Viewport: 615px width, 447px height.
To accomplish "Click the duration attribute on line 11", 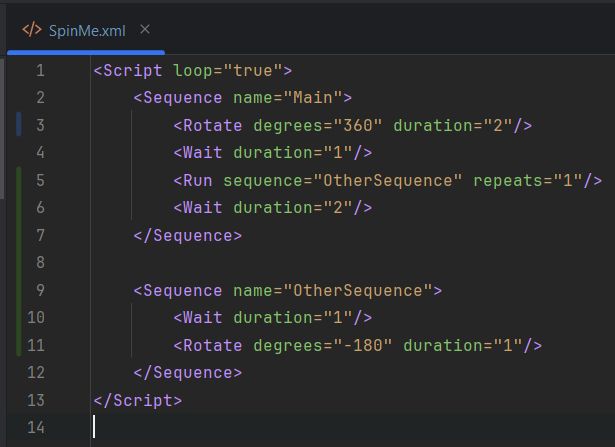I will click(443, 345).
